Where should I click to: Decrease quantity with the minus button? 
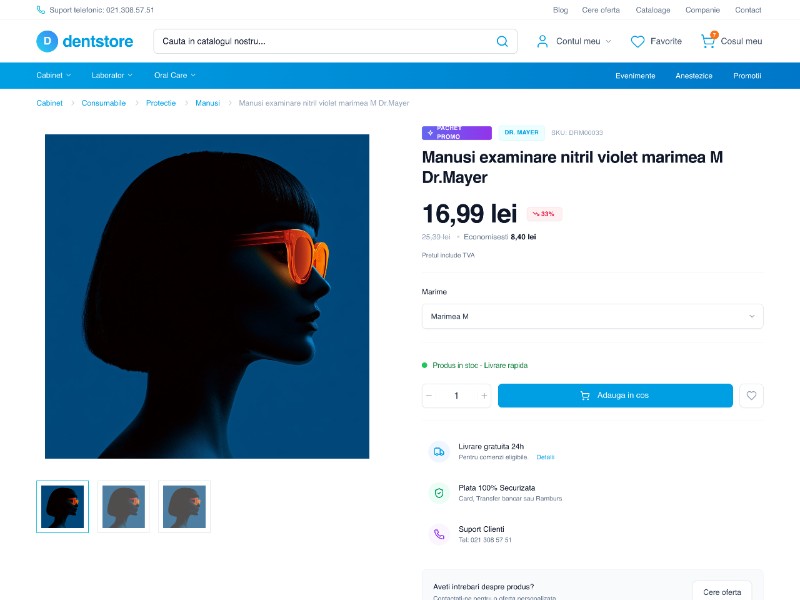[429, 396]
